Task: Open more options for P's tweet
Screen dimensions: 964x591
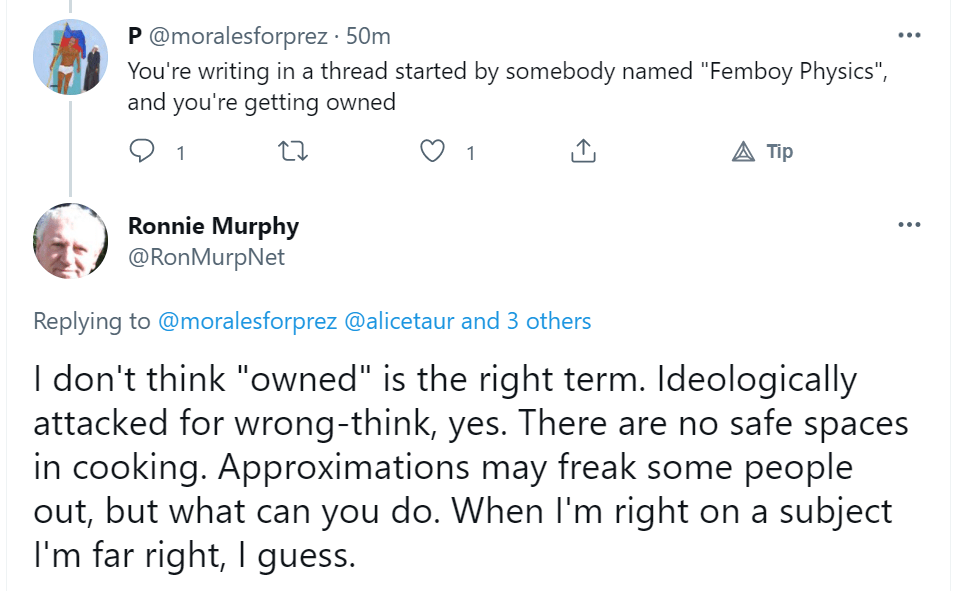Action: (x=908, y=35)
